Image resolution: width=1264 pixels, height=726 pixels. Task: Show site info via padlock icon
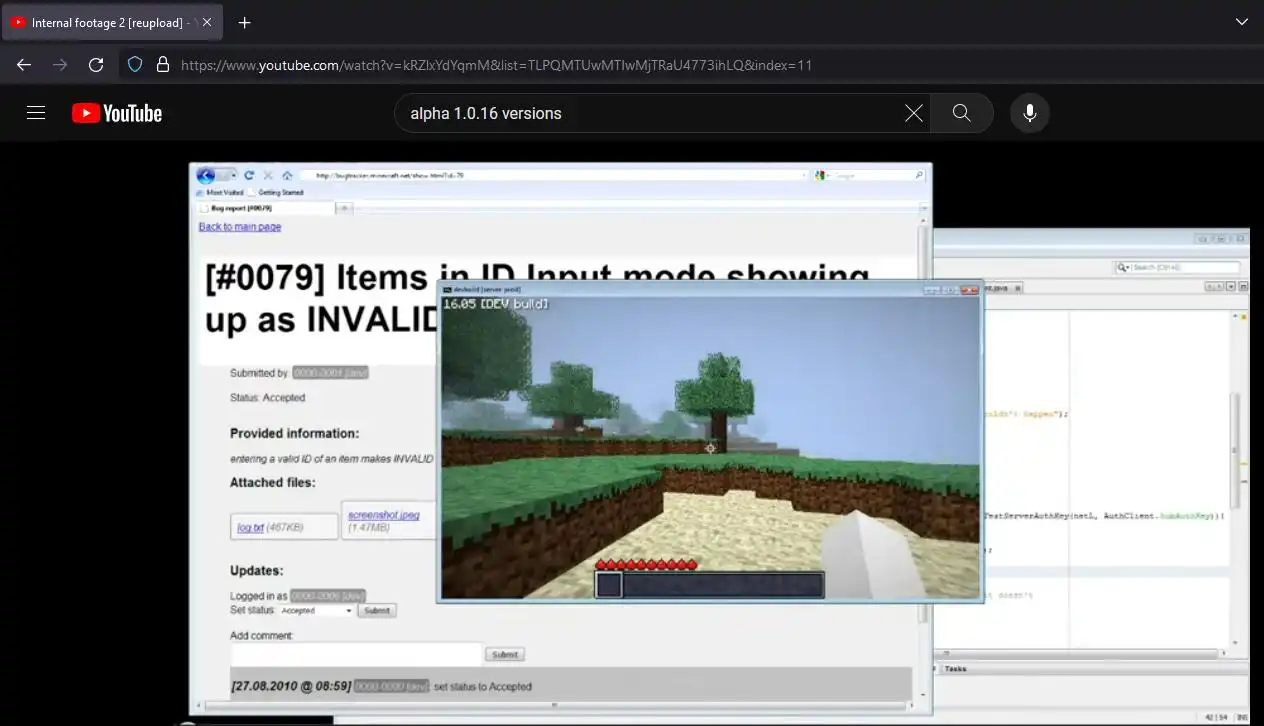click(162, 65)
